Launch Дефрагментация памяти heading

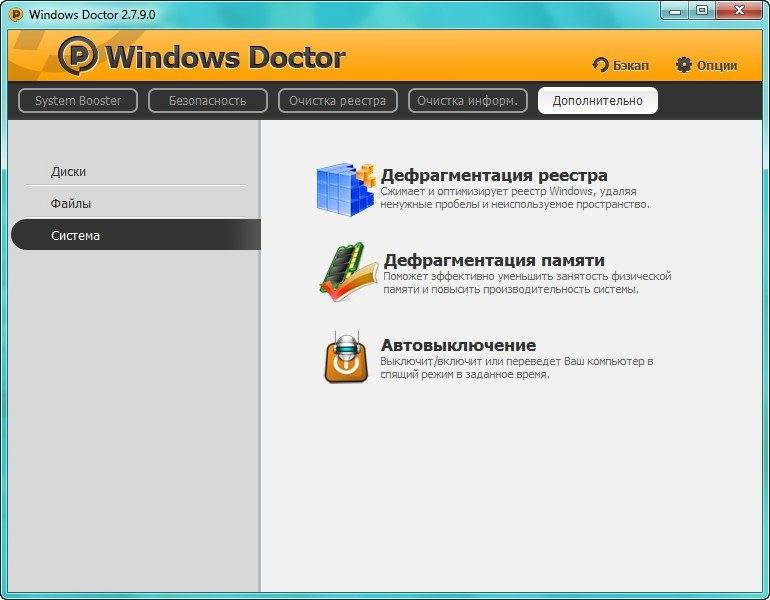click(x=494, y=260)
